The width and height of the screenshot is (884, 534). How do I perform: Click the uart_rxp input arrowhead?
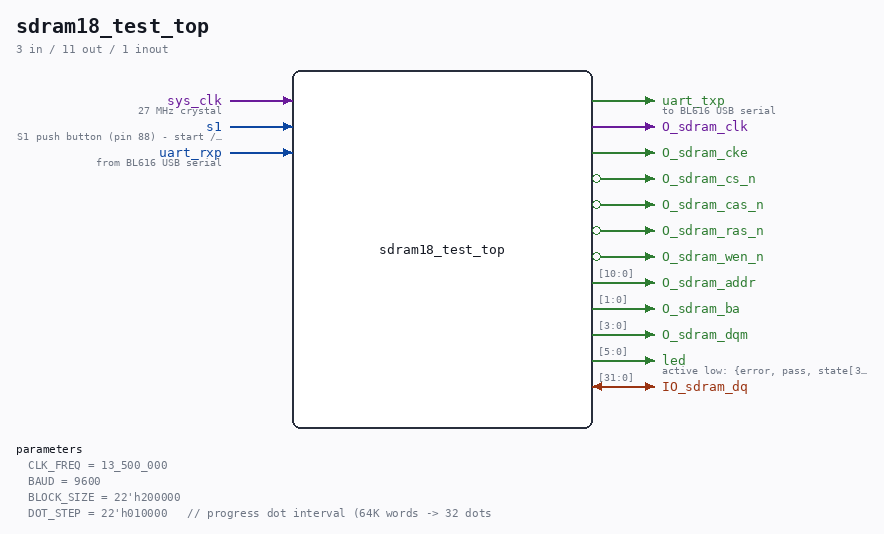coord(288,153)
